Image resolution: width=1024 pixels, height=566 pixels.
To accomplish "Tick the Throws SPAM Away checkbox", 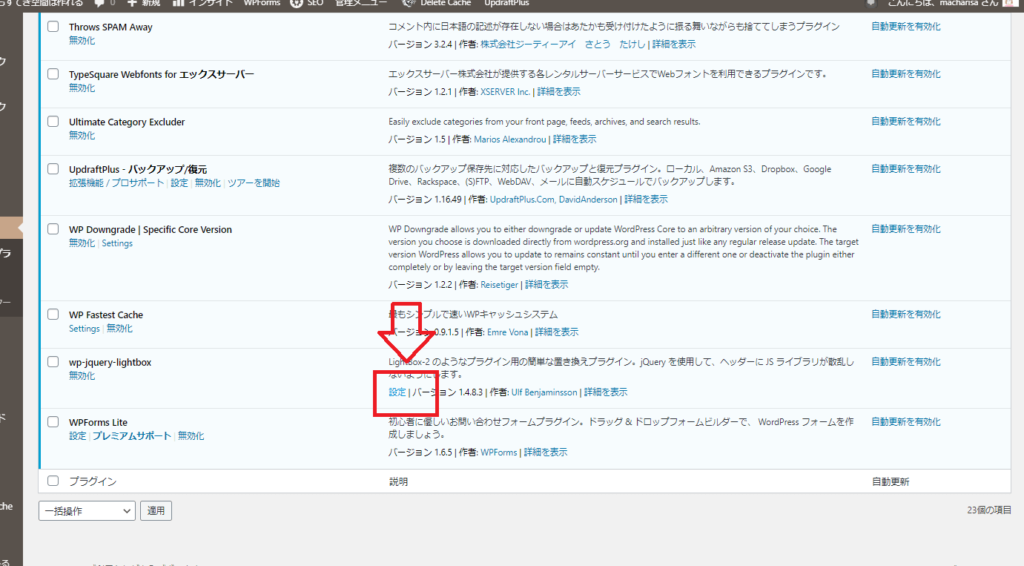I will pyautogui.click(x=54, y=27).
